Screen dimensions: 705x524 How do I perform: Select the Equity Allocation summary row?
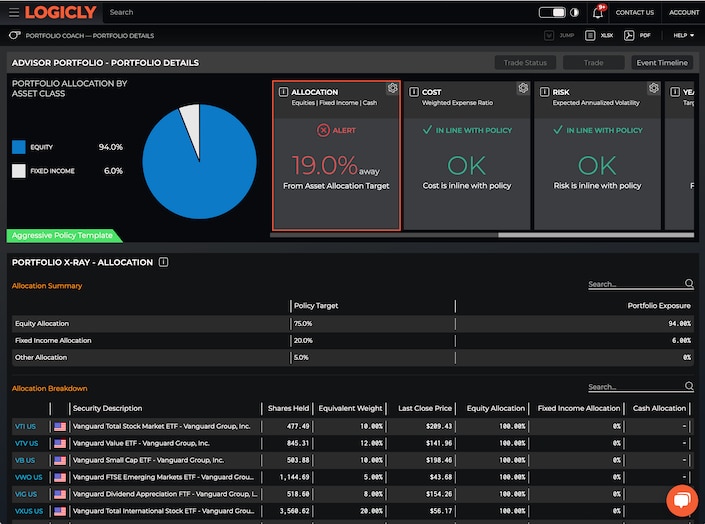[x=353, y=323]
